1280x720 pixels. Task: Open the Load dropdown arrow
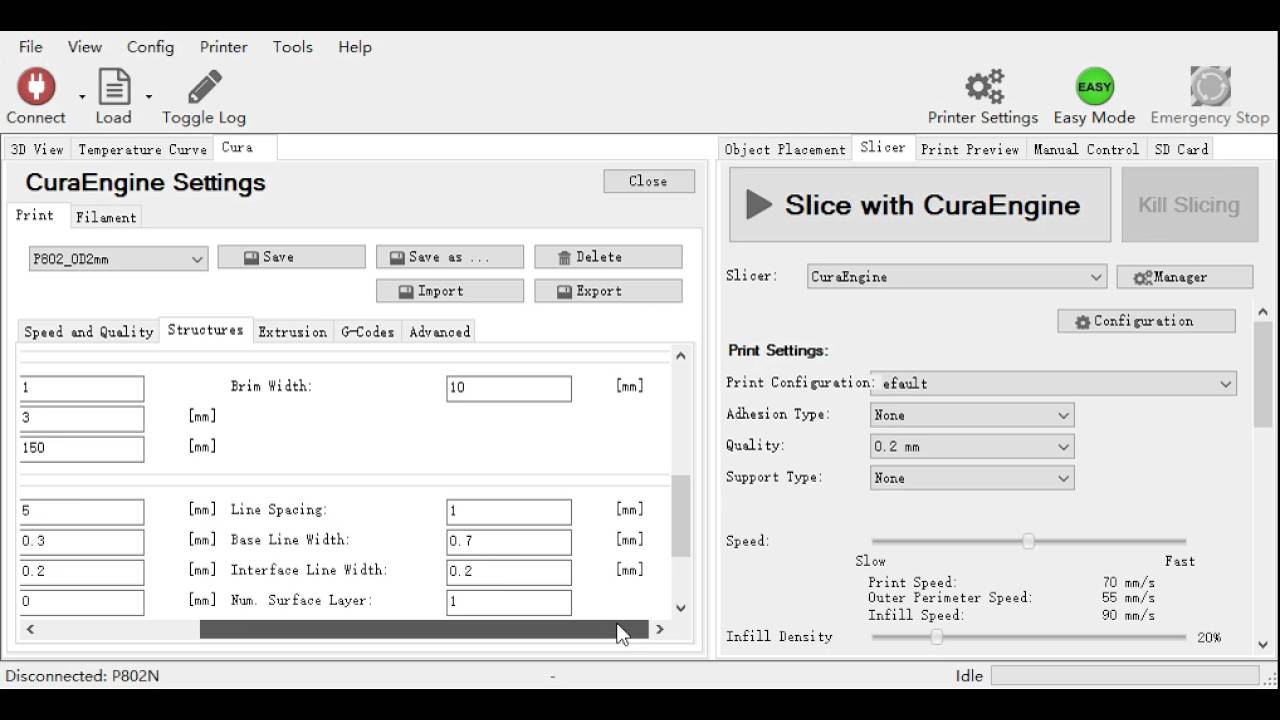pos(149,97)
